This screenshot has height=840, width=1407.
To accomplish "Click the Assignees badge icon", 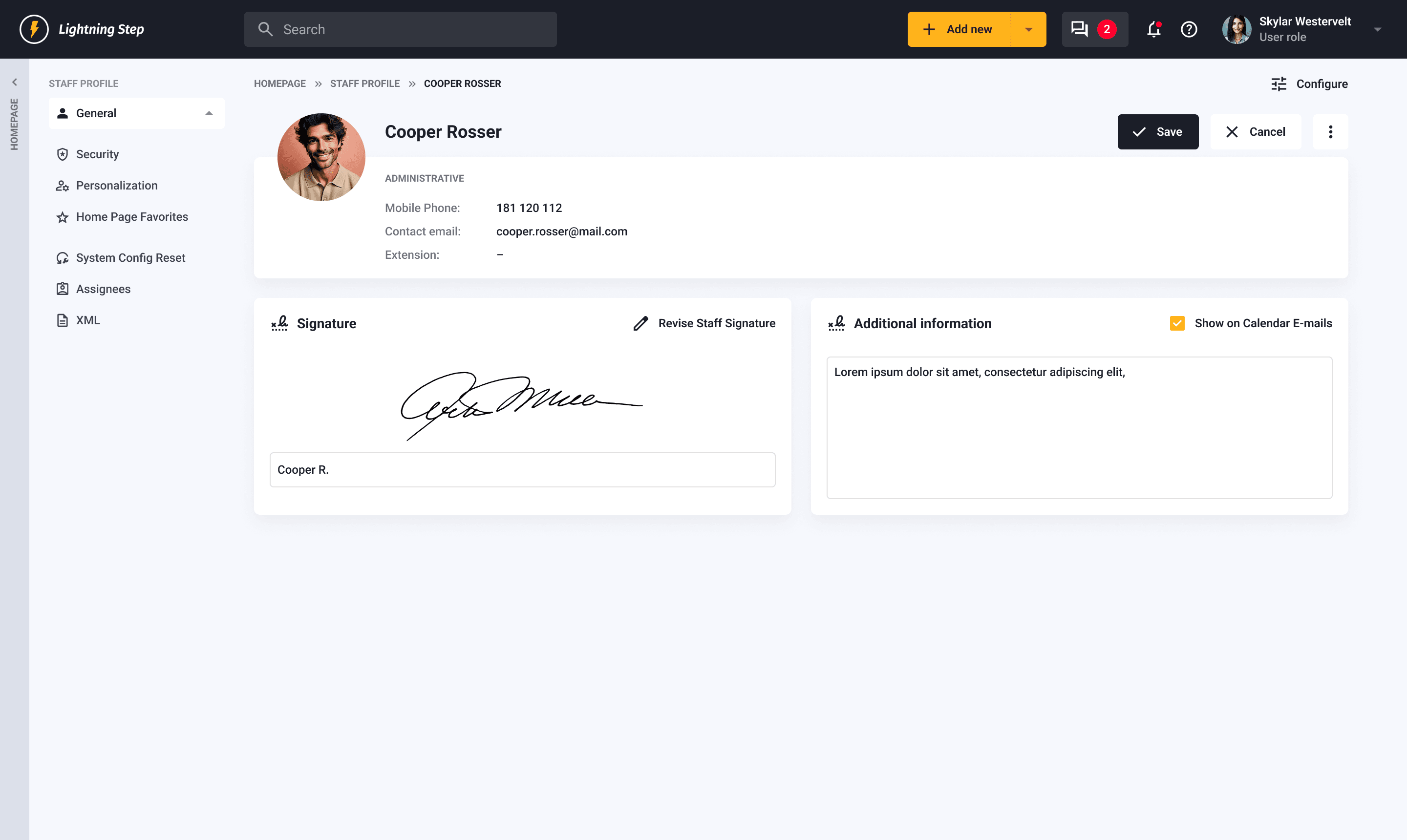I will (x=62, y=289).
